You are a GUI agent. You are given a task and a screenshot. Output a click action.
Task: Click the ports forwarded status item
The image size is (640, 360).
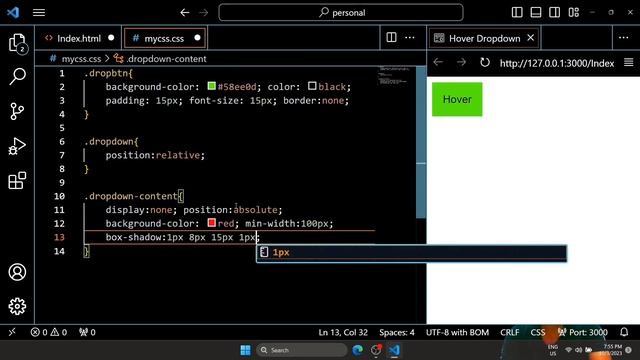point(87,332)
